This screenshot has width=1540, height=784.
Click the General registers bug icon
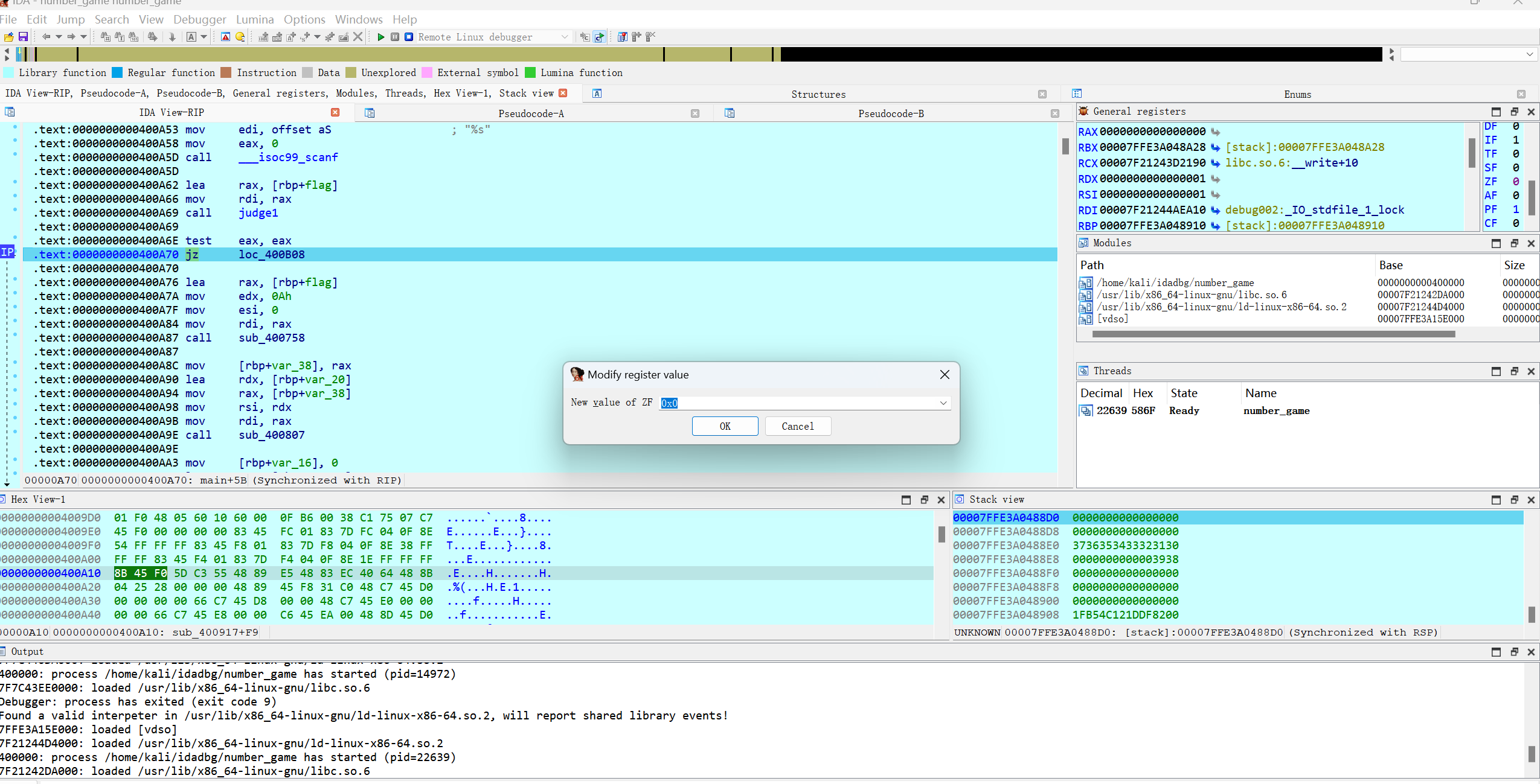1083,111
